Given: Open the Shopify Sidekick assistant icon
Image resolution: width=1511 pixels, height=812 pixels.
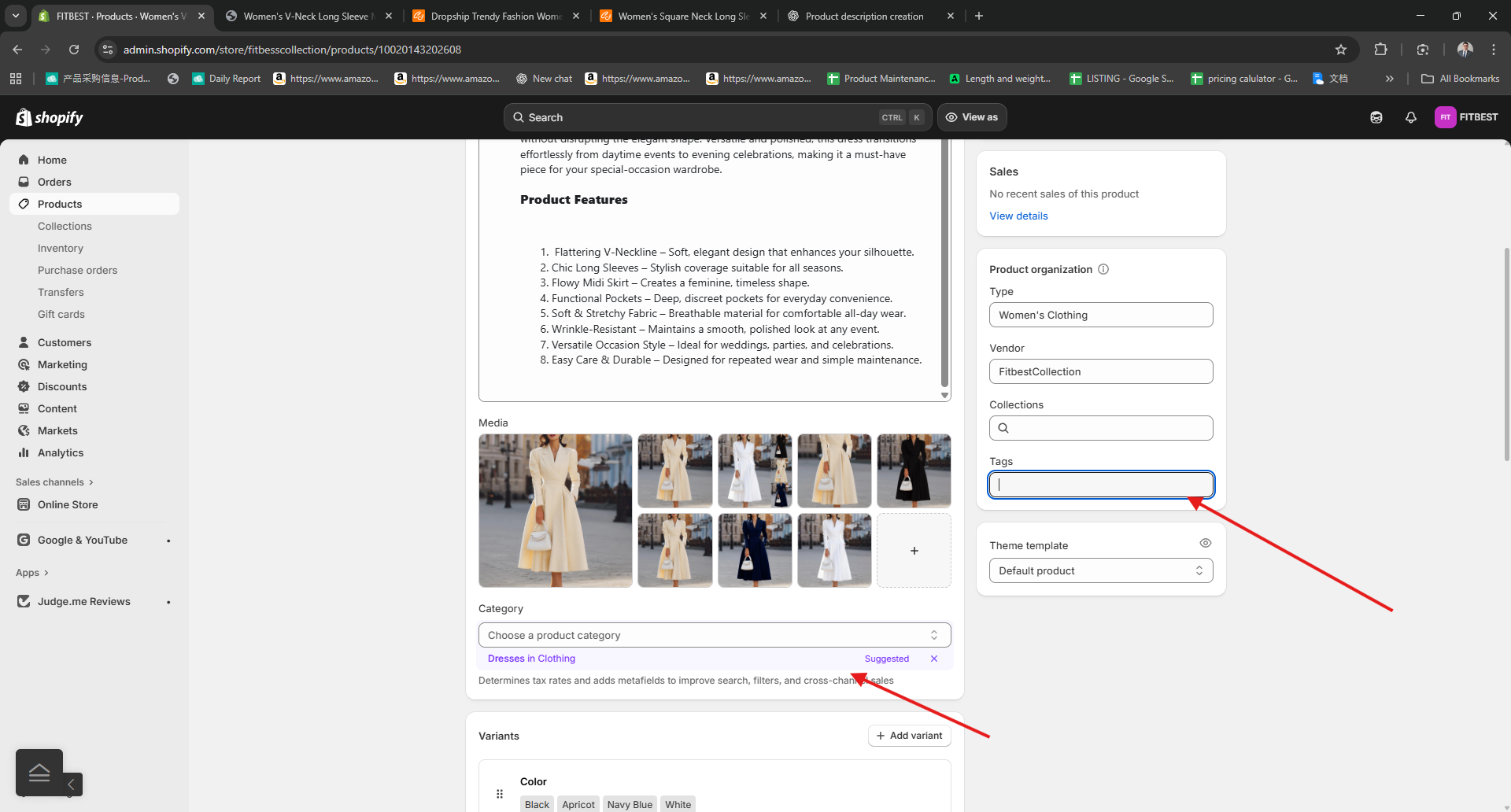Looking at the screenshot, I should coord(1376,117).
